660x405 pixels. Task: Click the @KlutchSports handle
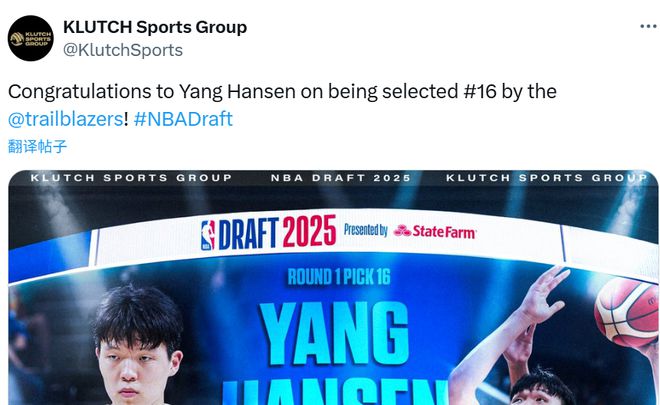123,50
